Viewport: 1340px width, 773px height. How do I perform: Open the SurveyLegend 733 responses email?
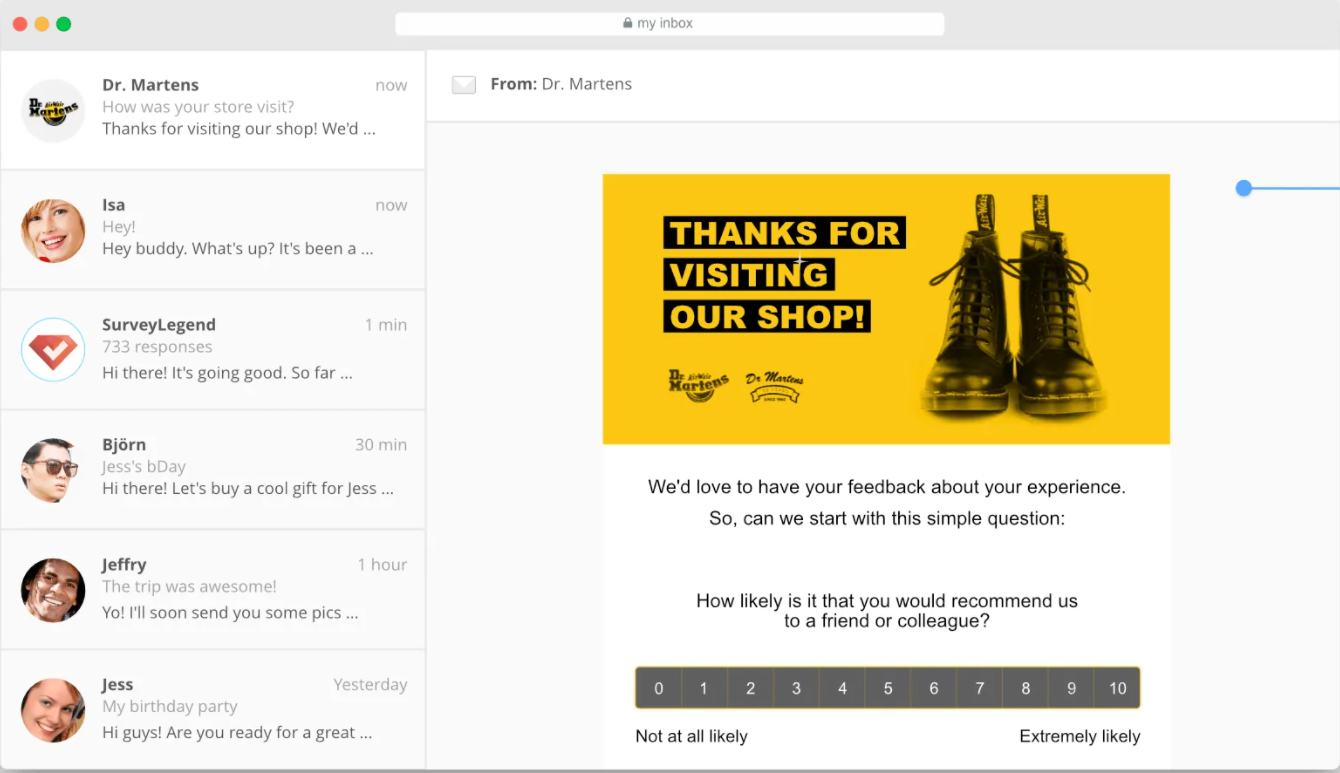tap(213, 350)
